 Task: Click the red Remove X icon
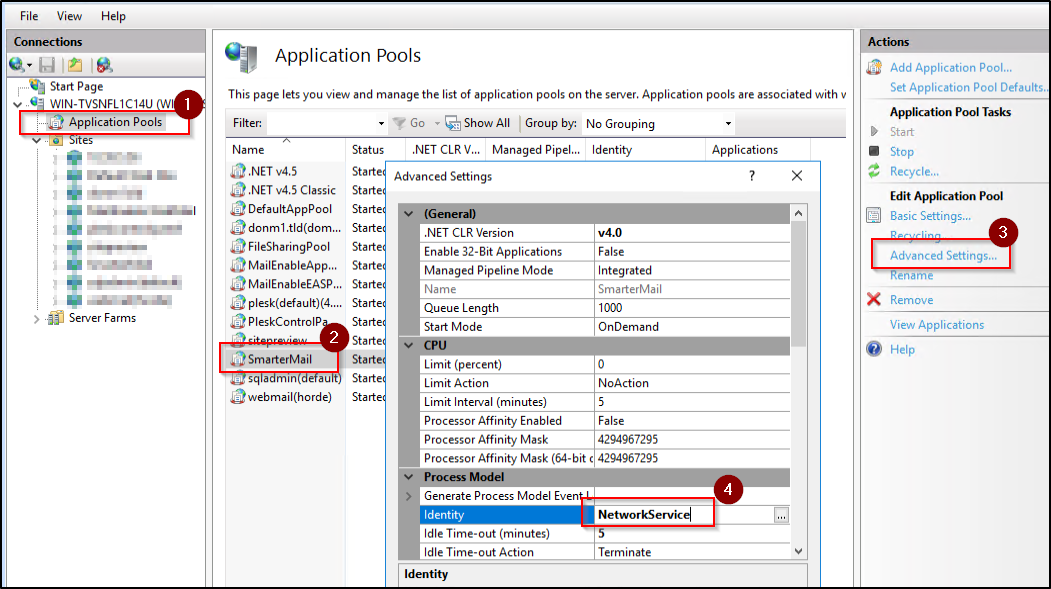pyautogui.click(x=874, y=300)
